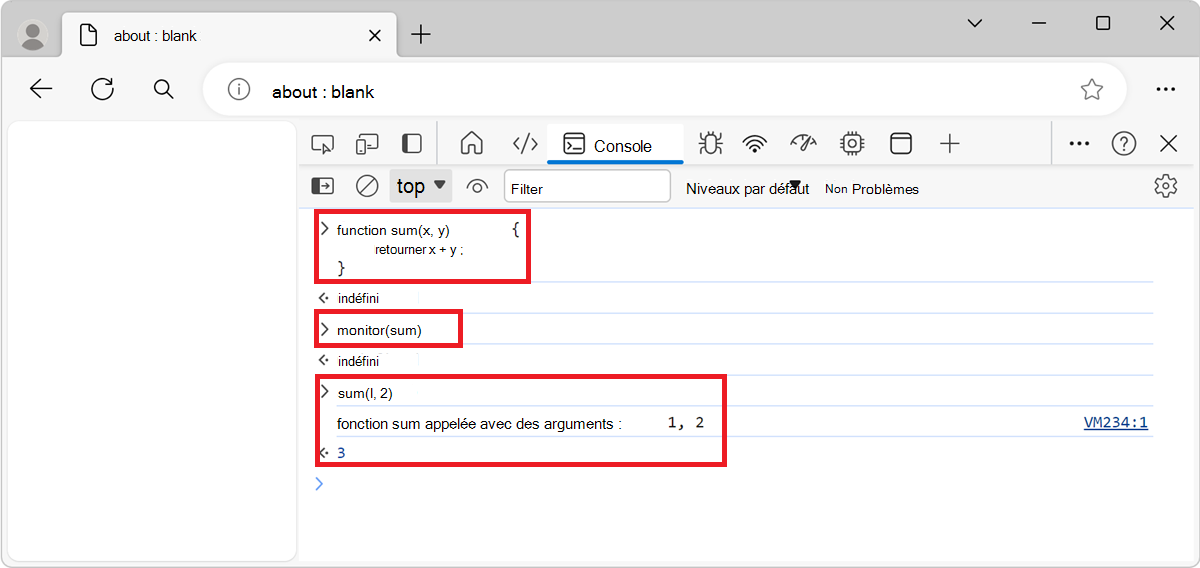1200x568 pixels.
Task: Open DevTools help
Action: [1124, 144]
